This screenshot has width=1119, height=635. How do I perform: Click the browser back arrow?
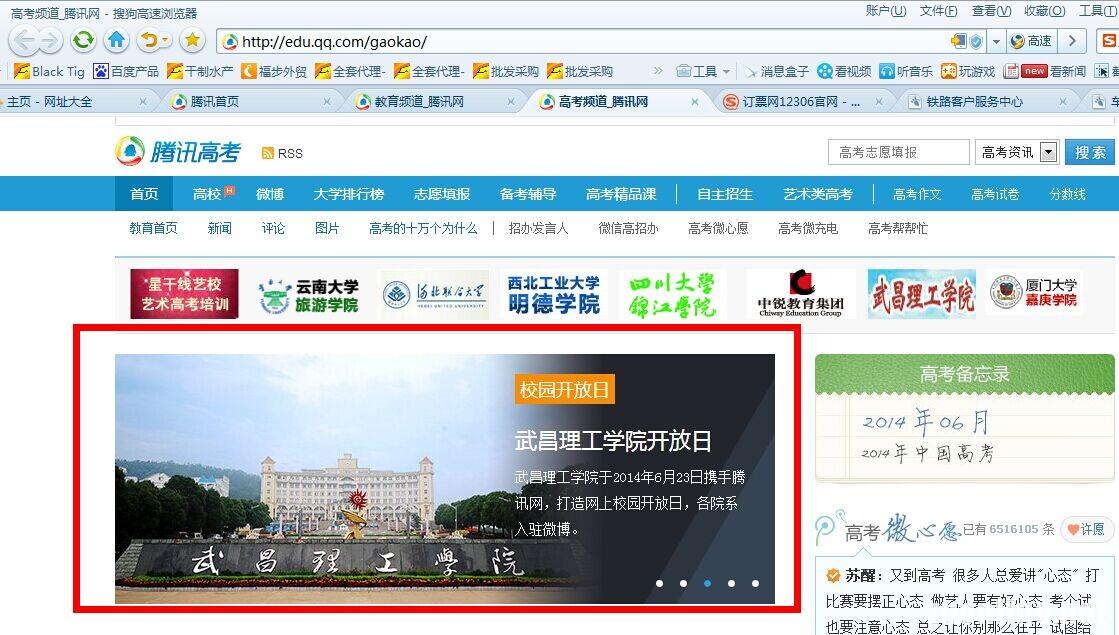pyautogui.click(x=25, y=41)
